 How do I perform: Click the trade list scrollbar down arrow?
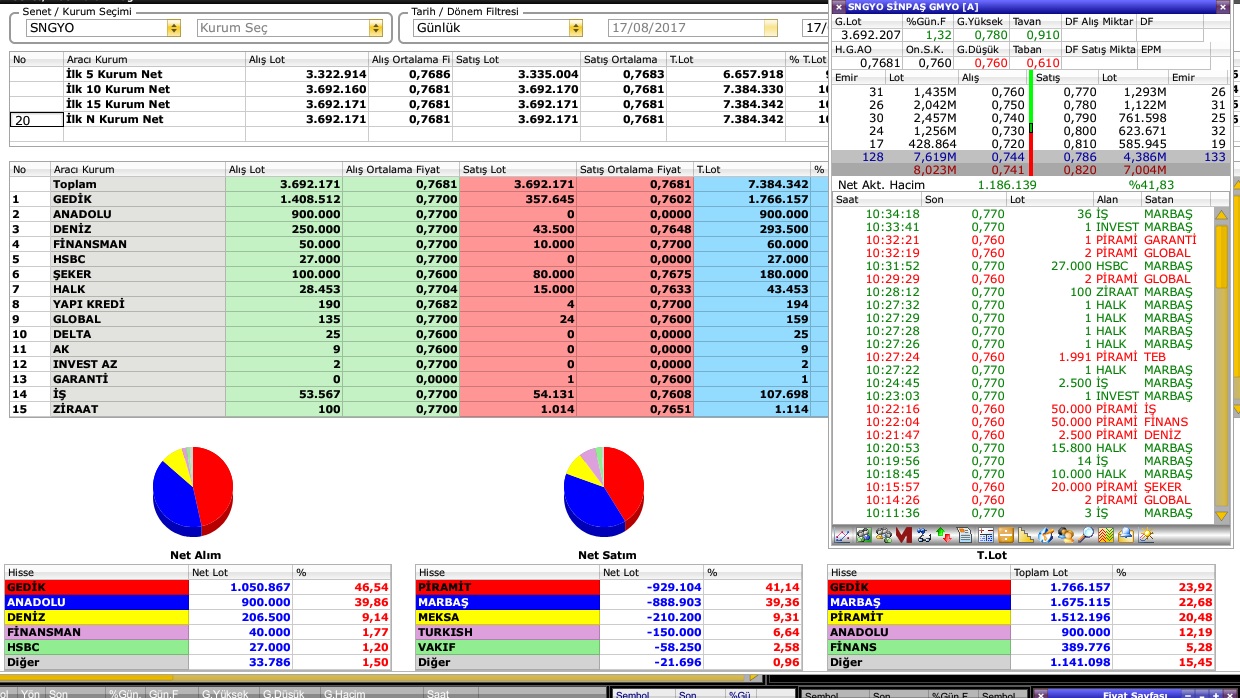[x=1221, y=515]
